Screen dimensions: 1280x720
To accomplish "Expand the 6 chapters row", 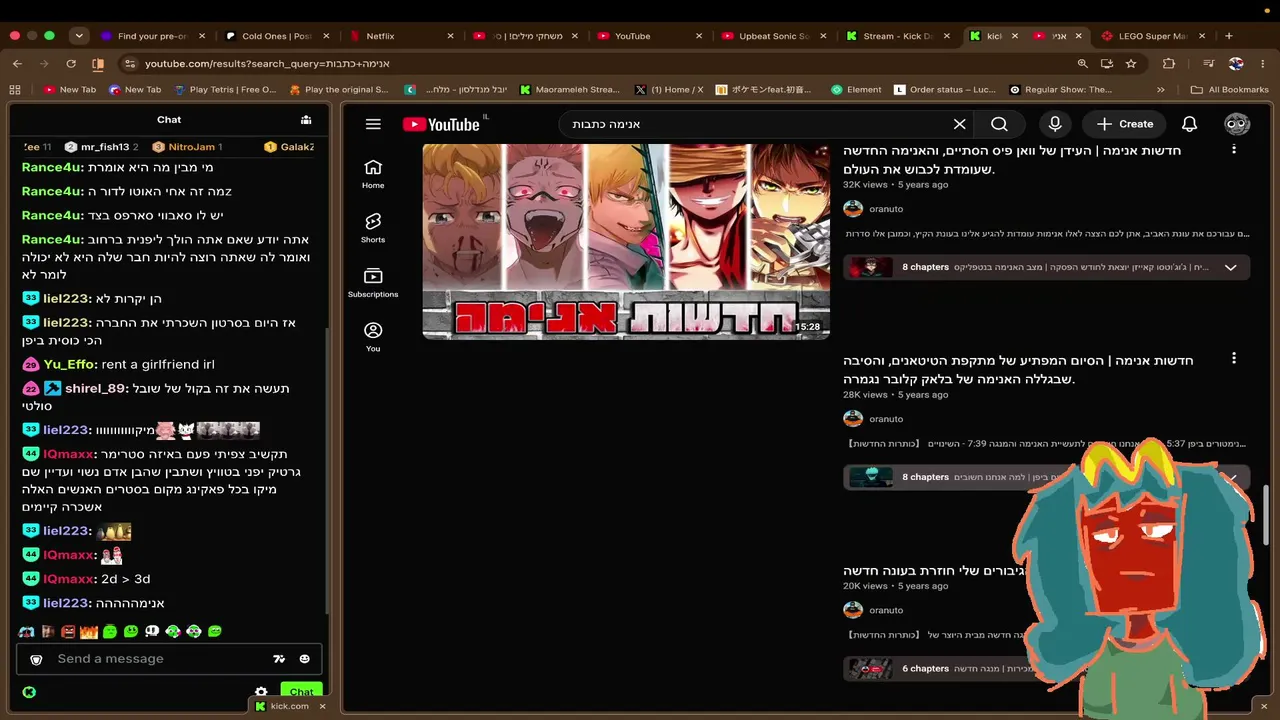I will (x=936, y=668).
